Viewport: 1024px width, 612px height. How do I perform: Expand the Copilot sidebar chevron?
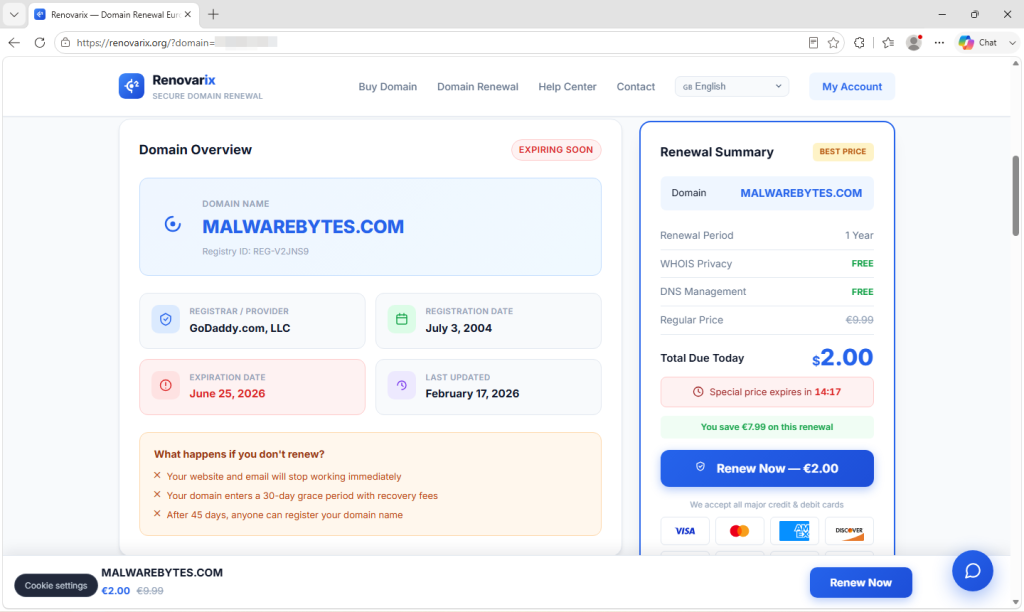click(1012, 42)
